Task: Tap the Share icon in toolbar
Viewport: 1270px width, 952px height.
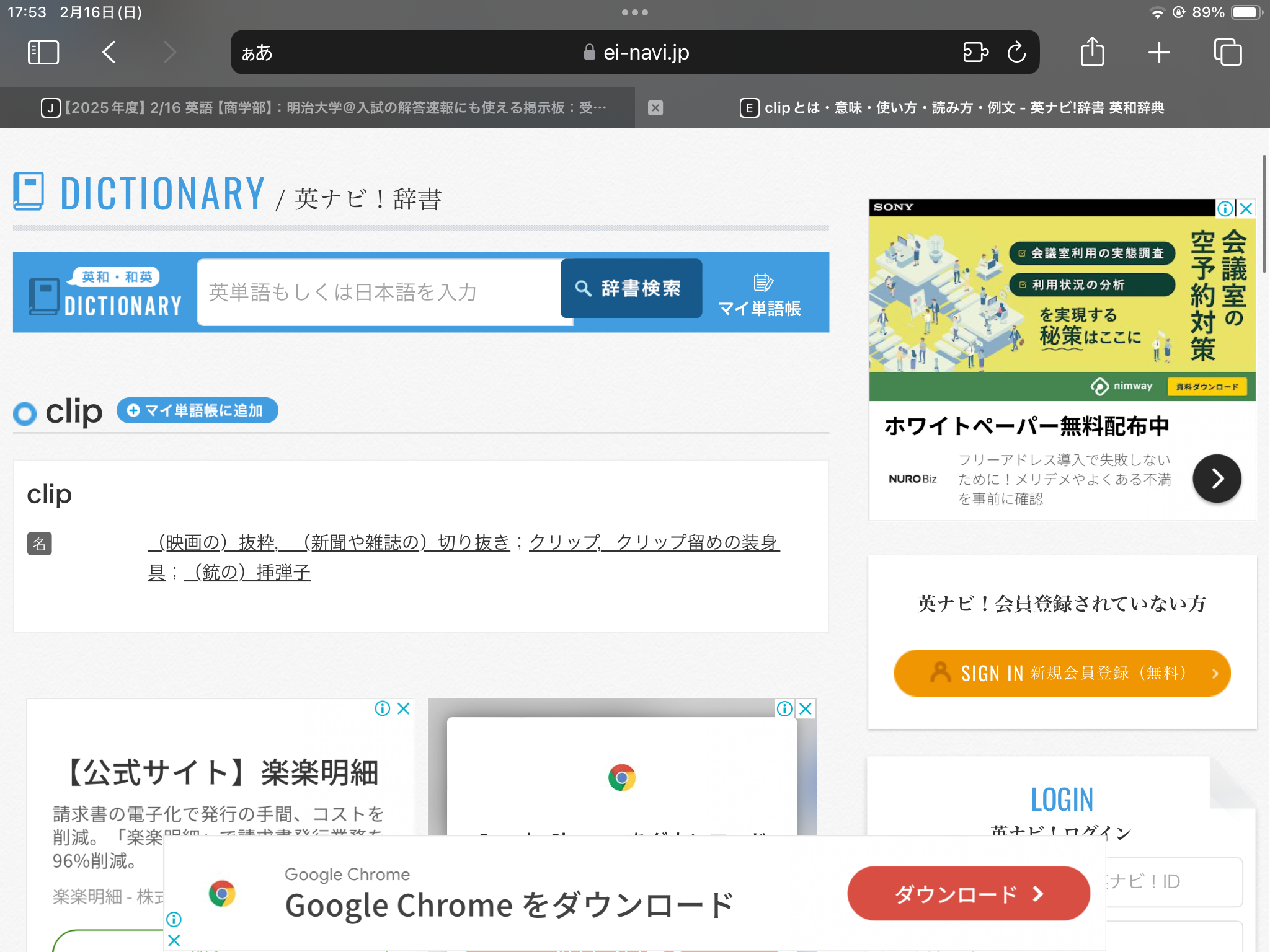Action: point(1092,52)
